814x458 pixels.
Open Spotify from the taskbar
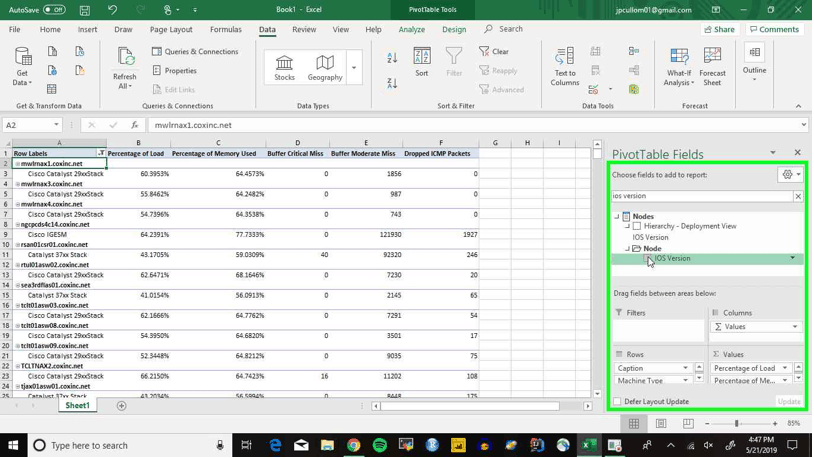pos(380,445)
